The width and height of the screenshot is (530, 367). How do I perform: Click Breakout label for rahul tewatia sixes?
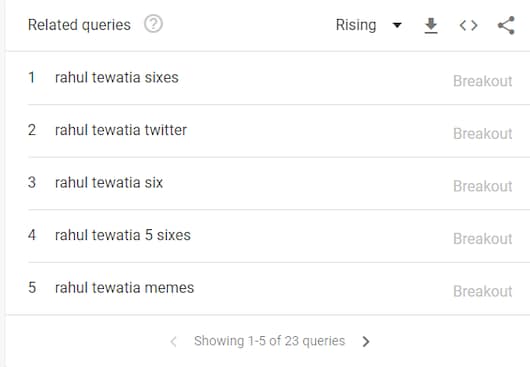point(483,81)
